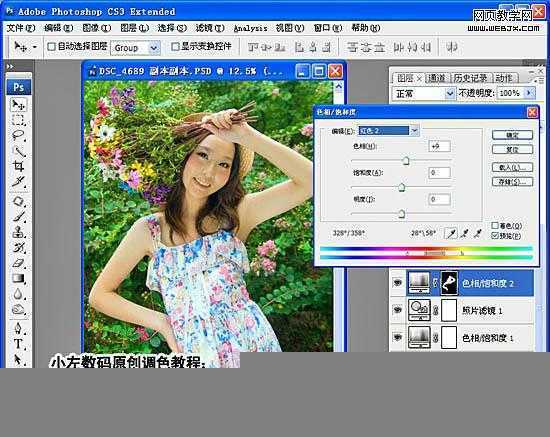
Task: Click the 载入 button
Action: tap(512, 167)
